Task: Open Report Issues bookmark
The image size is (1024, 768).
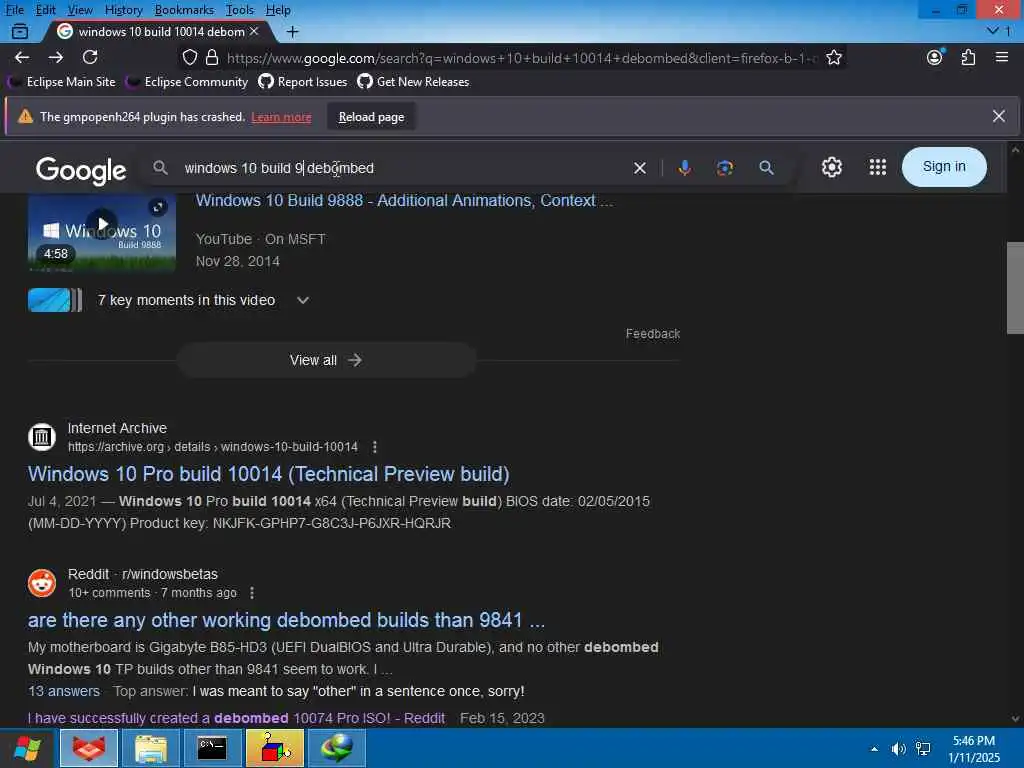Action: pos(303,82)
